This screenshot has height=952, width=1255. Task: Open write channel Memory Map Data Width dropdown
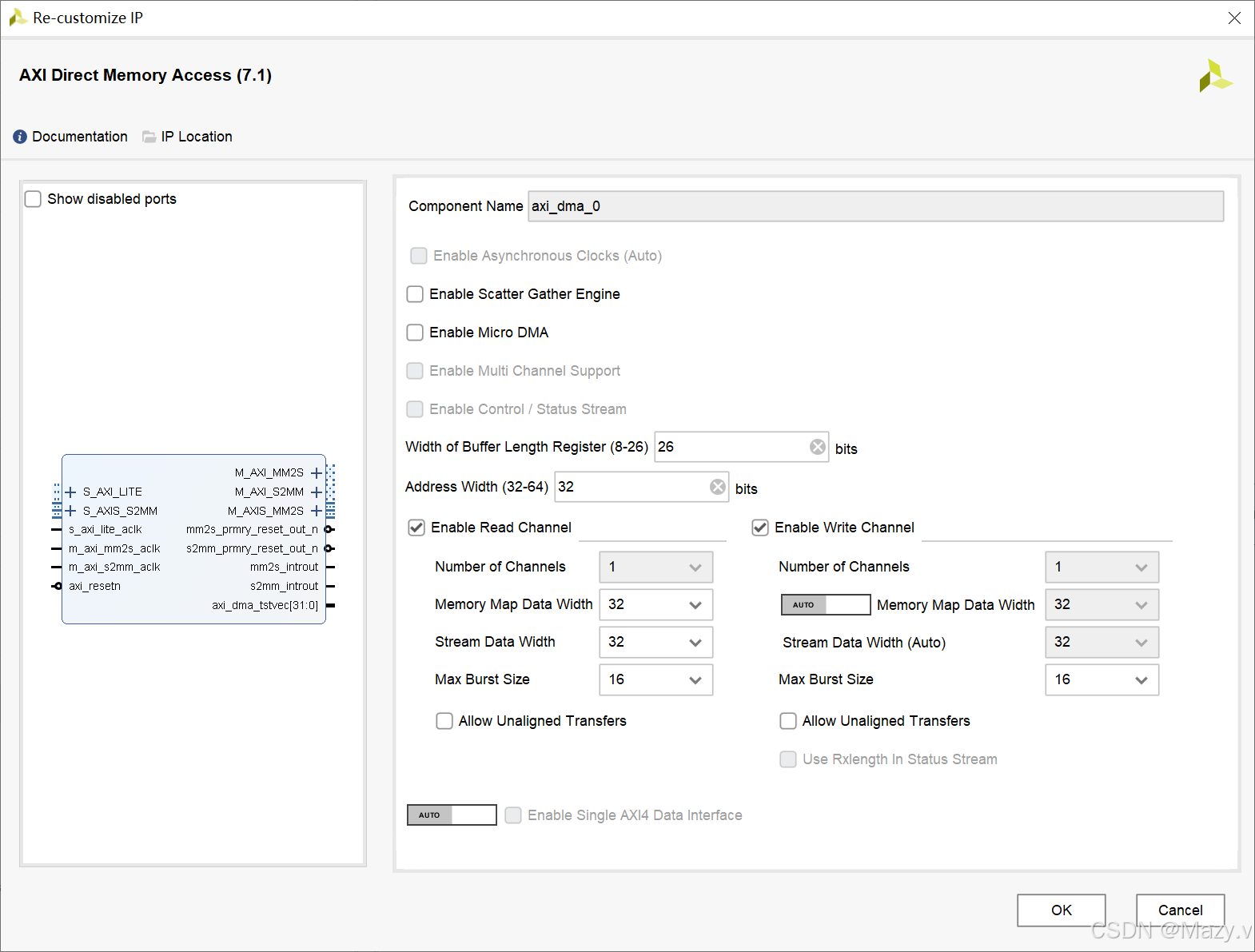pos(1102,604)
